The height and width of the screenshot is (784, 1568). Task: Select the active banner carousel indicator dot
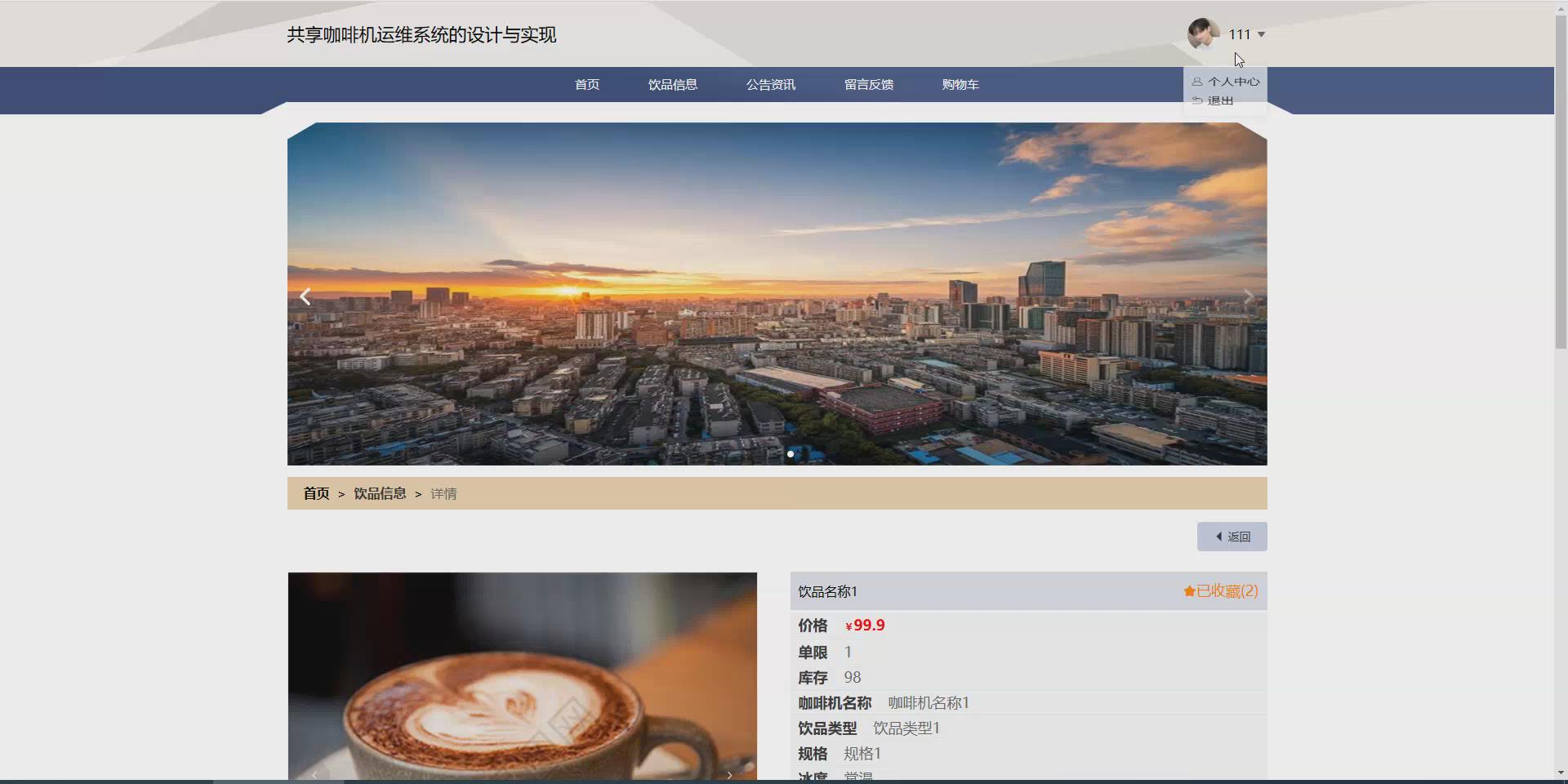790,454
